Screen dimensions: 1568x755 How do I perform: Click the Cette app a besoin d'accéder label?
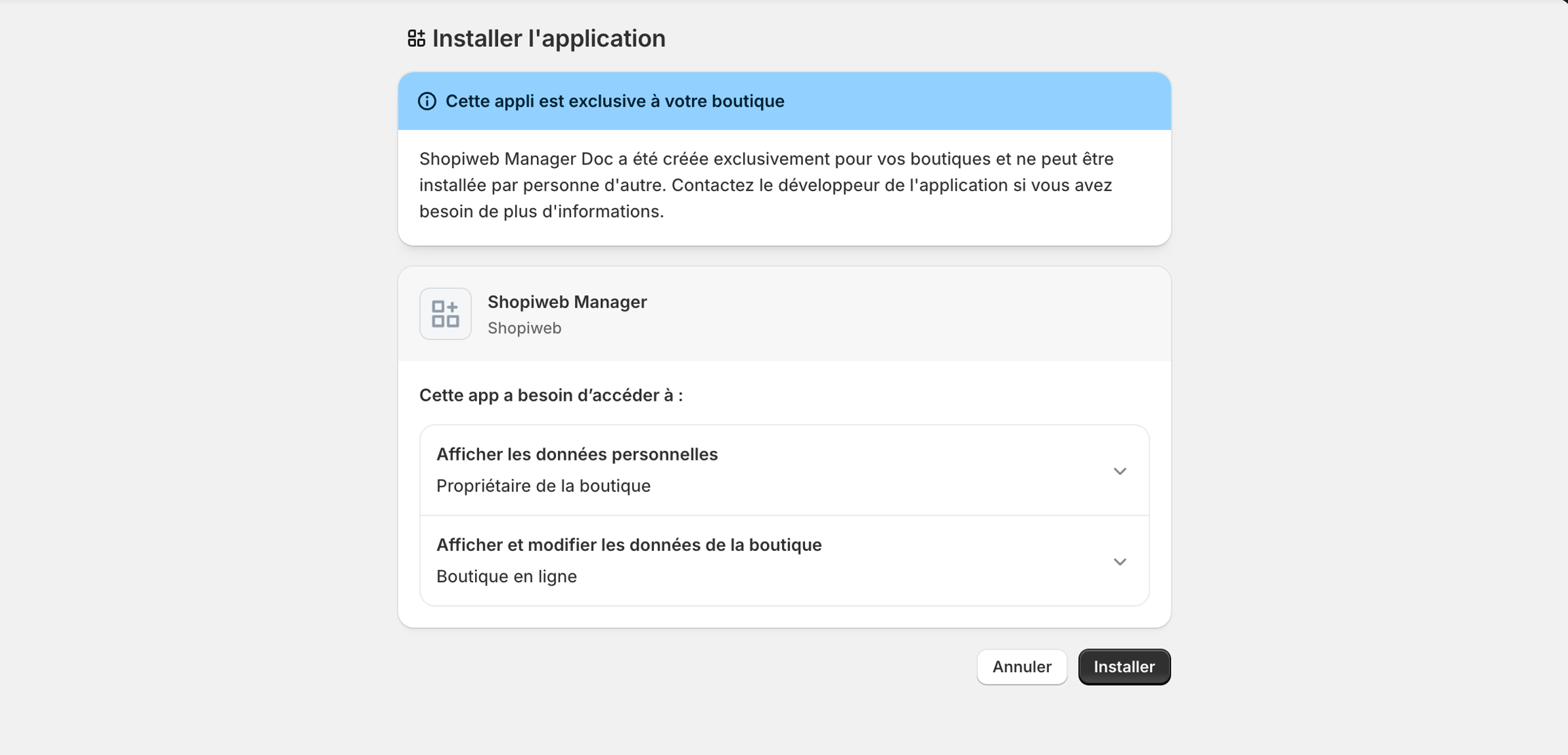(551, 395)
